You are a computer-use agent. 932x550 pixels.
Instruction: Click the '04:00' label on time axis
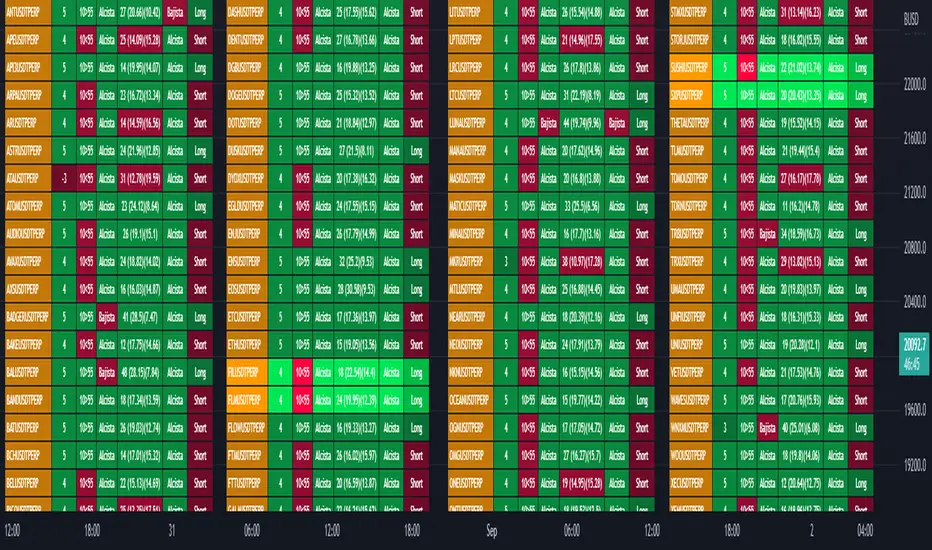(x=865, y=530)
